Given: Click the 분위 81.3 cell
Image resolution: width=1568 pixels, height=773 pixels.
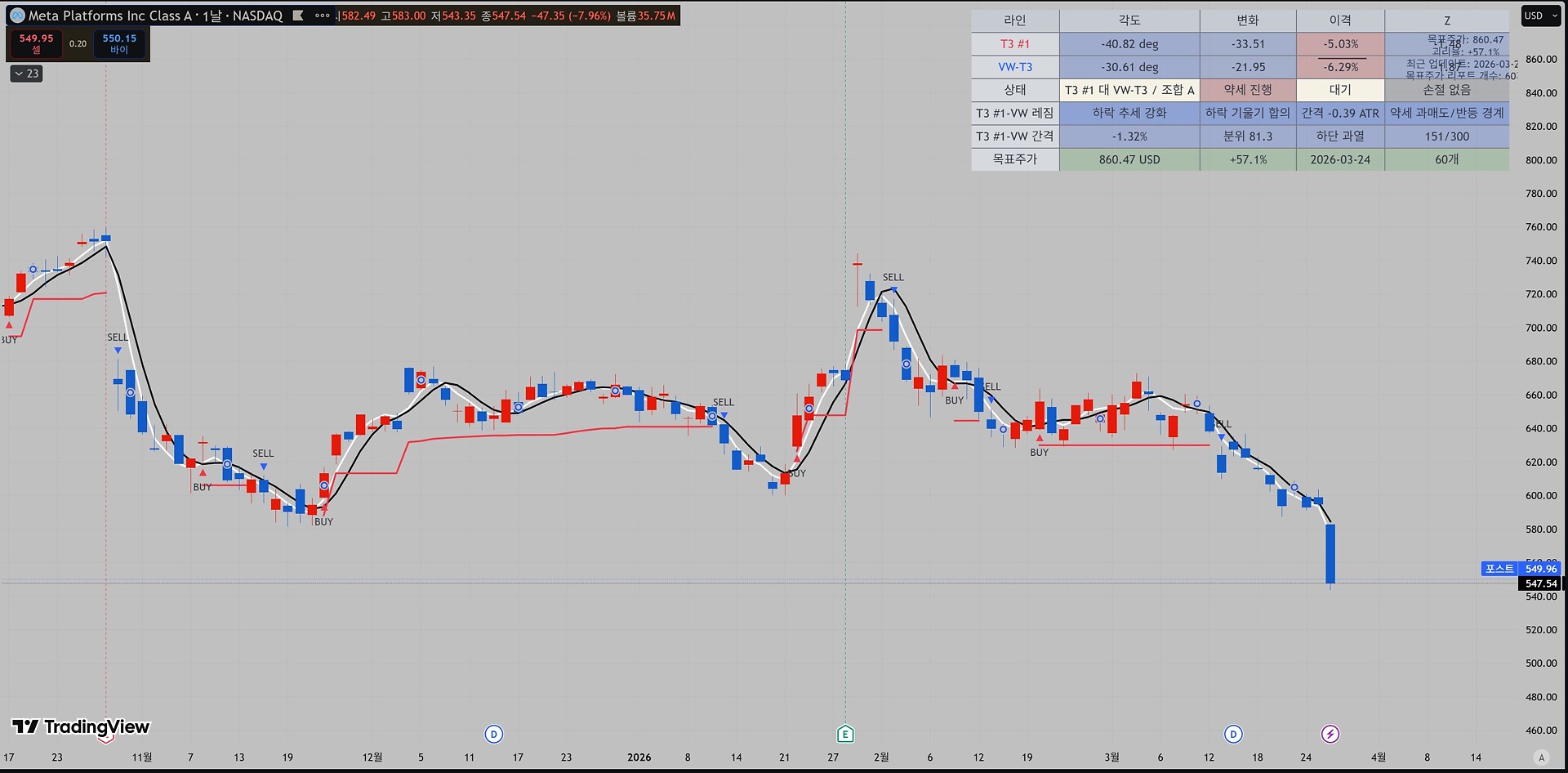Looking at the screenshot, I should 1248,136.
